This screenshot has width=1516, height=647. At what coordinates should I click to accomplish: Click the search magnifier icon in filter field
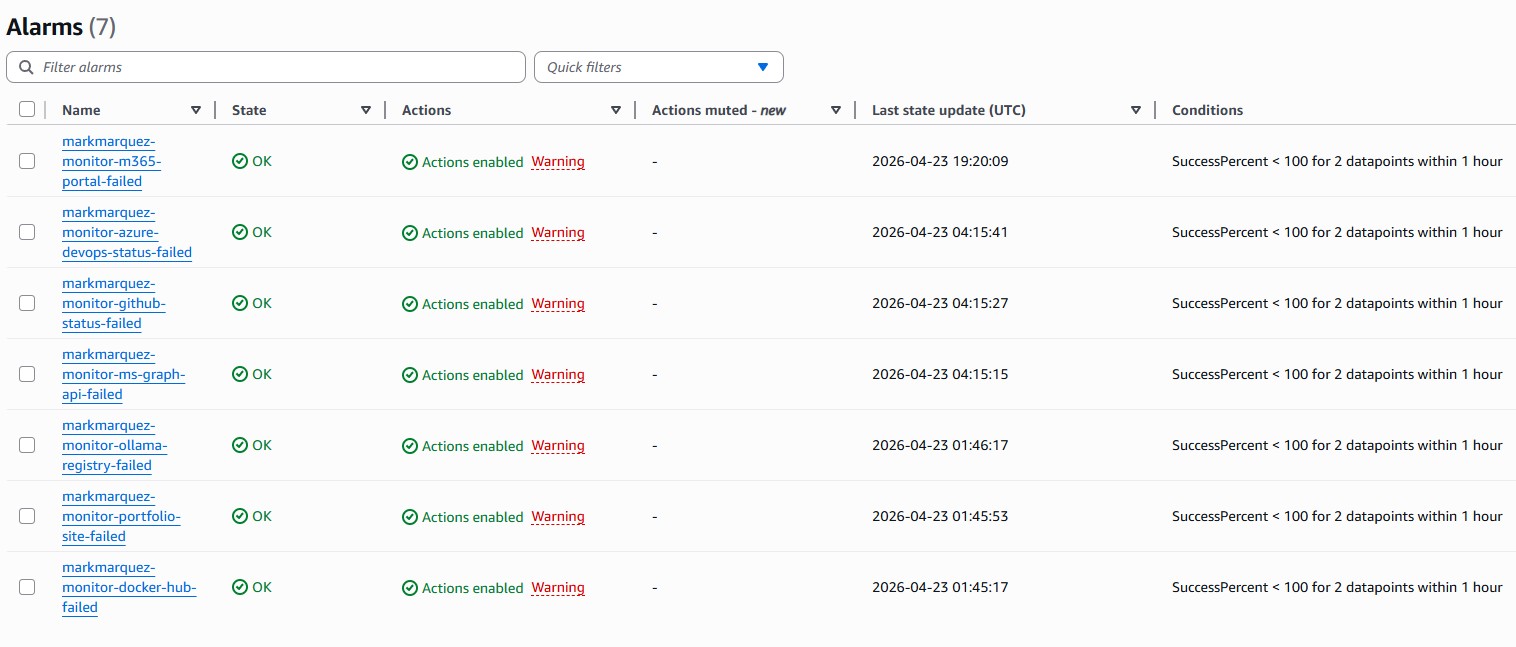pos(25,66)
